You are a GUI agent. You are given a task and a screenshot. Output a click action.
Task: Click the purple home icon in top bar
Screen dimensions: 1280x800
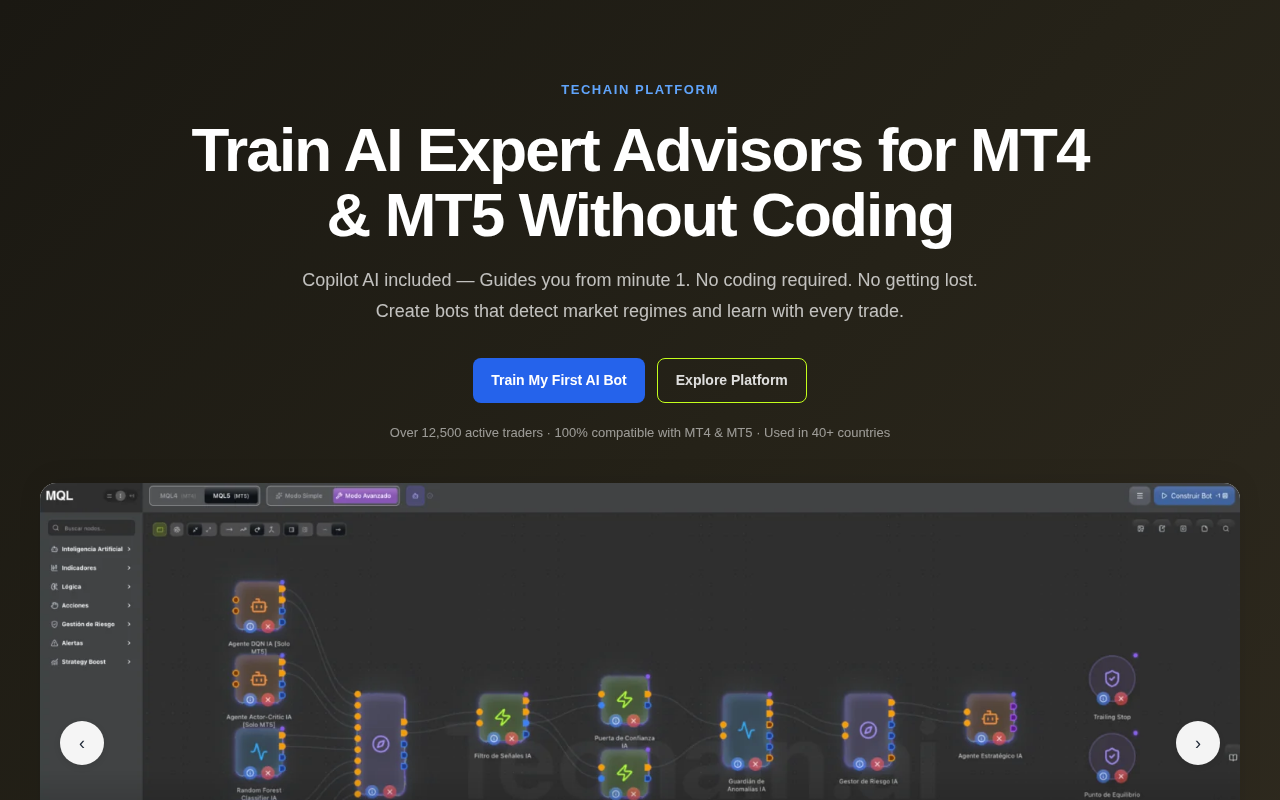coord(415,496)
